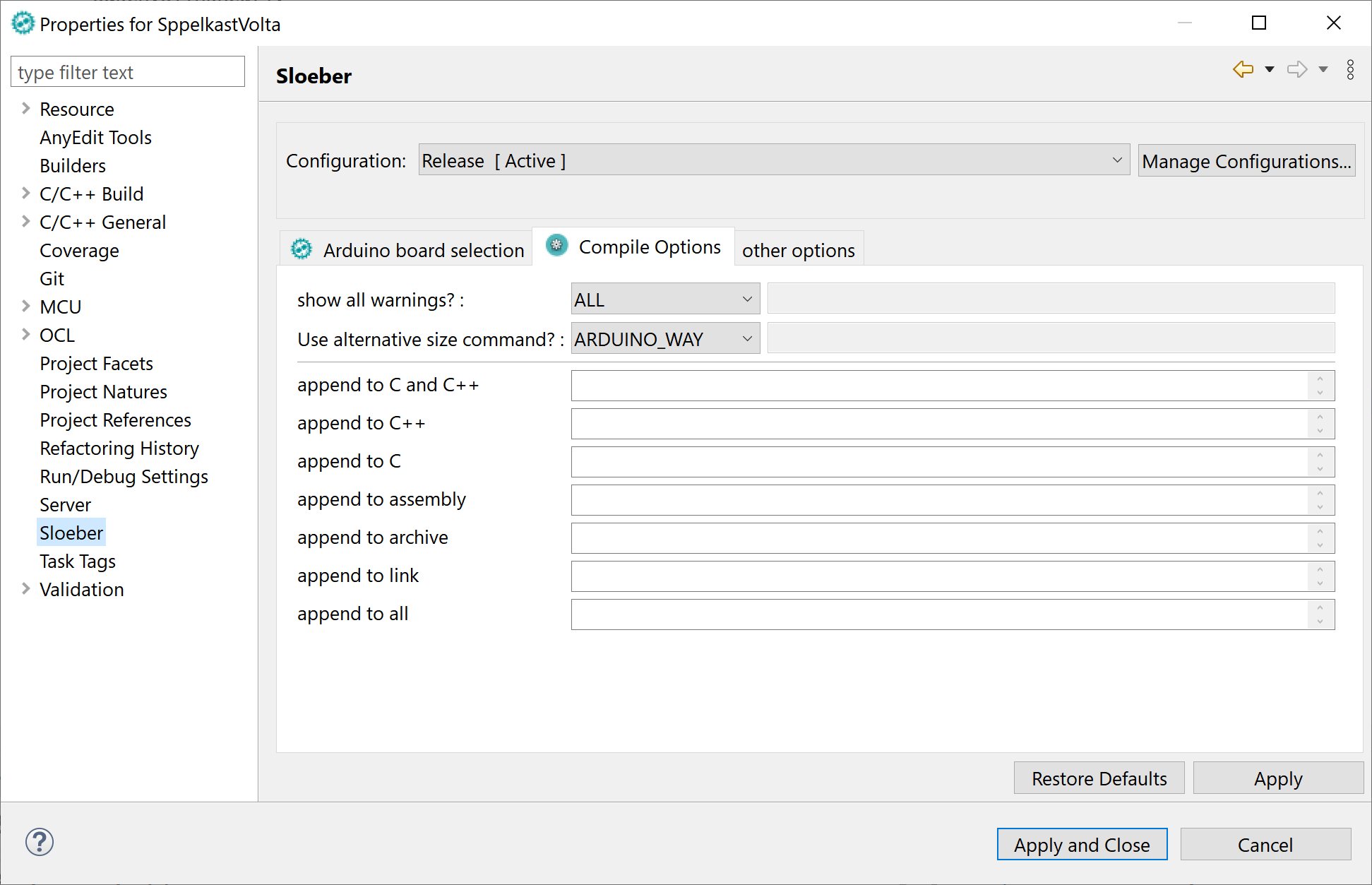Click the Sloeber gear icon on Compile Options tab
The height and width of the screenshot is (885, 1372).
pos(556,246)
